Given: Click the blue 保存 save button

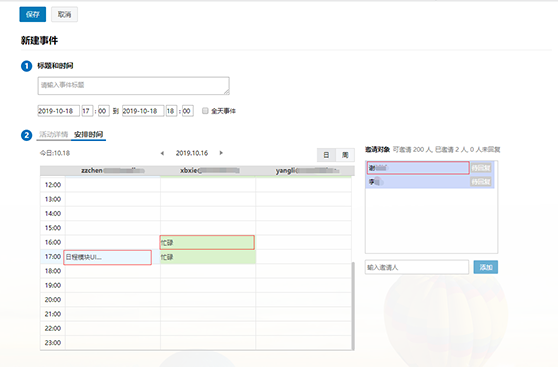Looking at the screenshot, I should (33, 14).
